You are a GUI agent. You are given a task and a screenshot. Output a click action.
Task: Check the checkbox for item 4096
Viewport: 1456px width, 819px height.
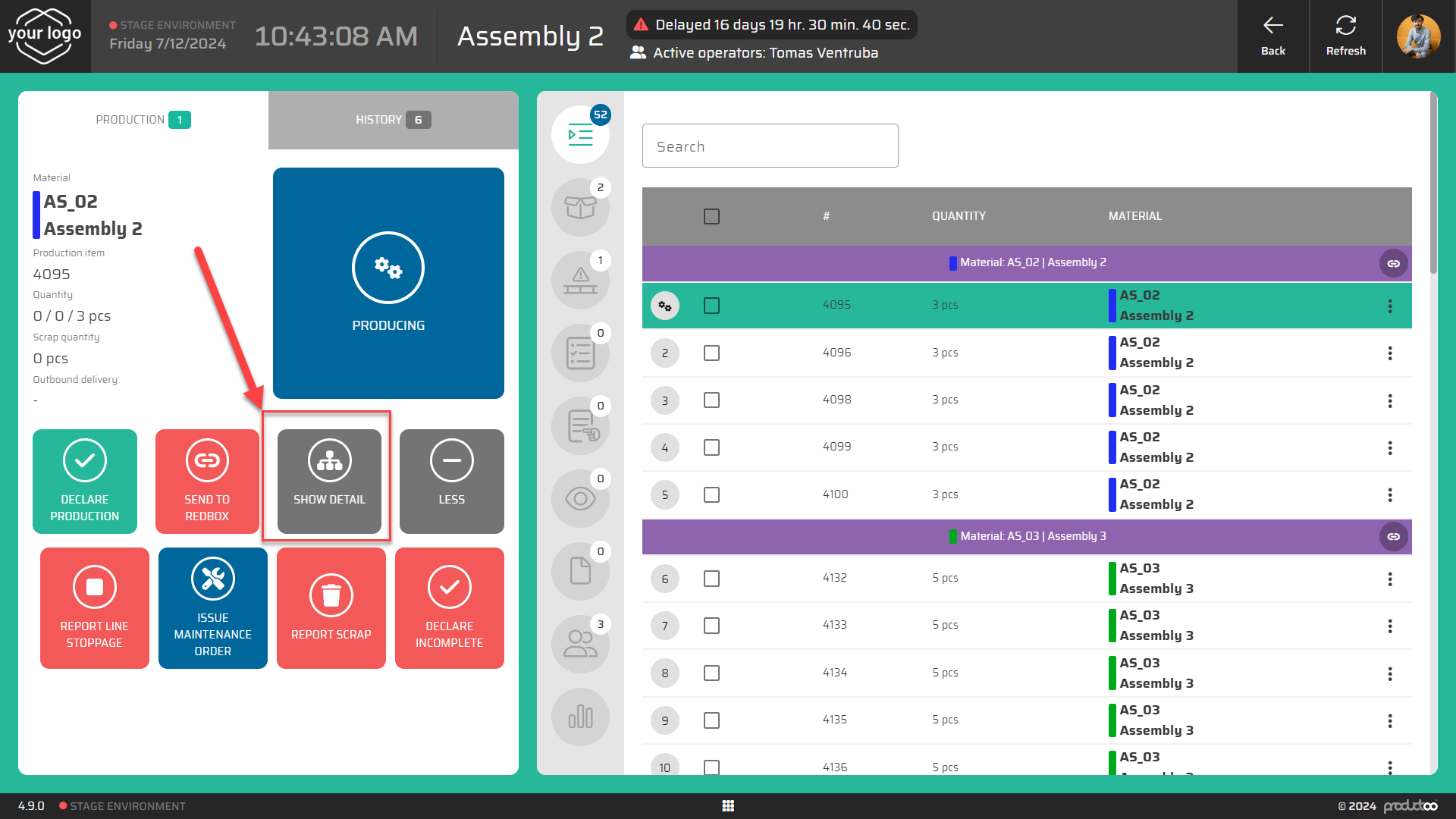tap(711, 353)
